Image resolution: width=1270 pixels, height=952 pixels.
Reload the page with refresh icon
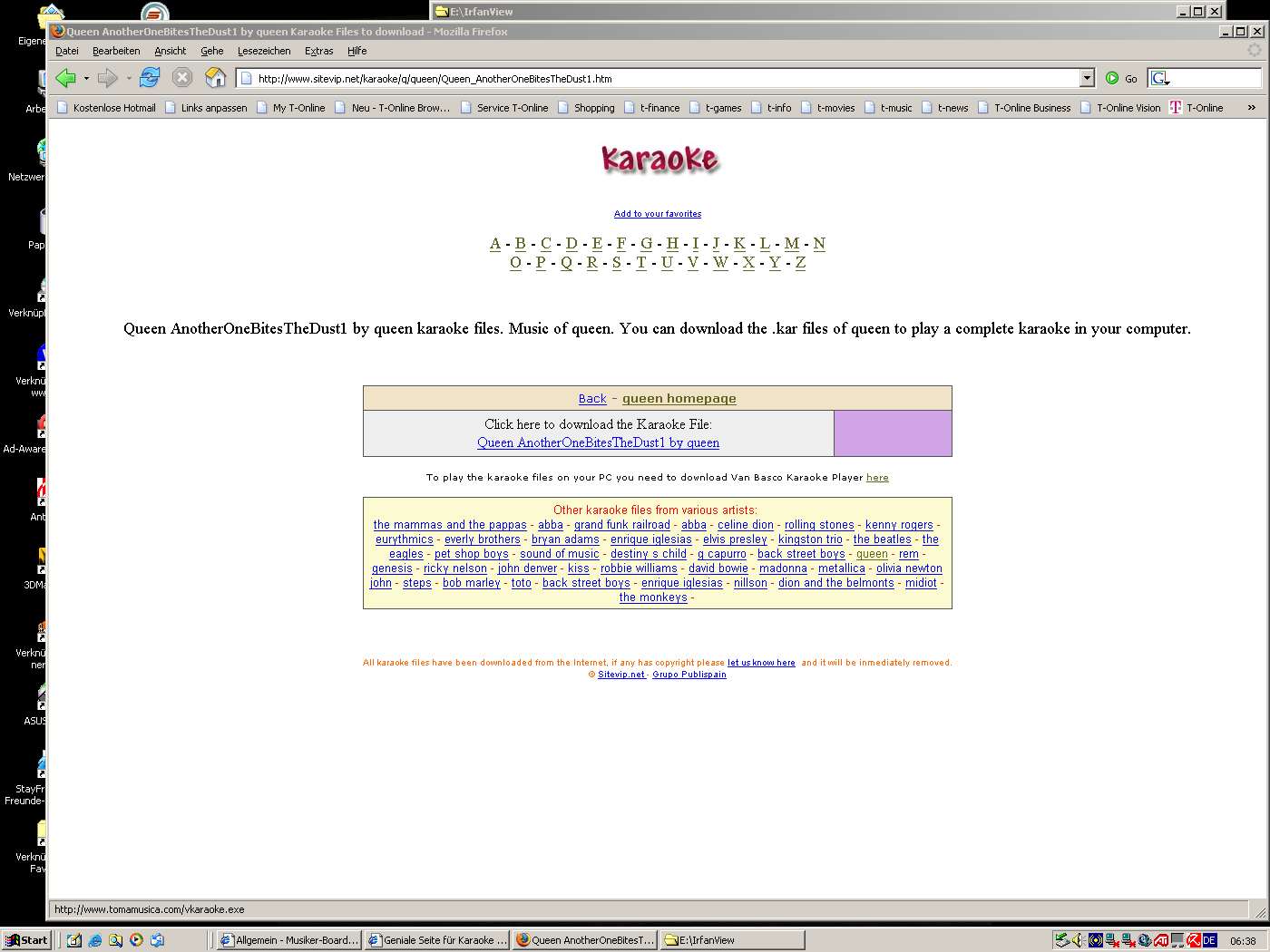coord(150,78)
